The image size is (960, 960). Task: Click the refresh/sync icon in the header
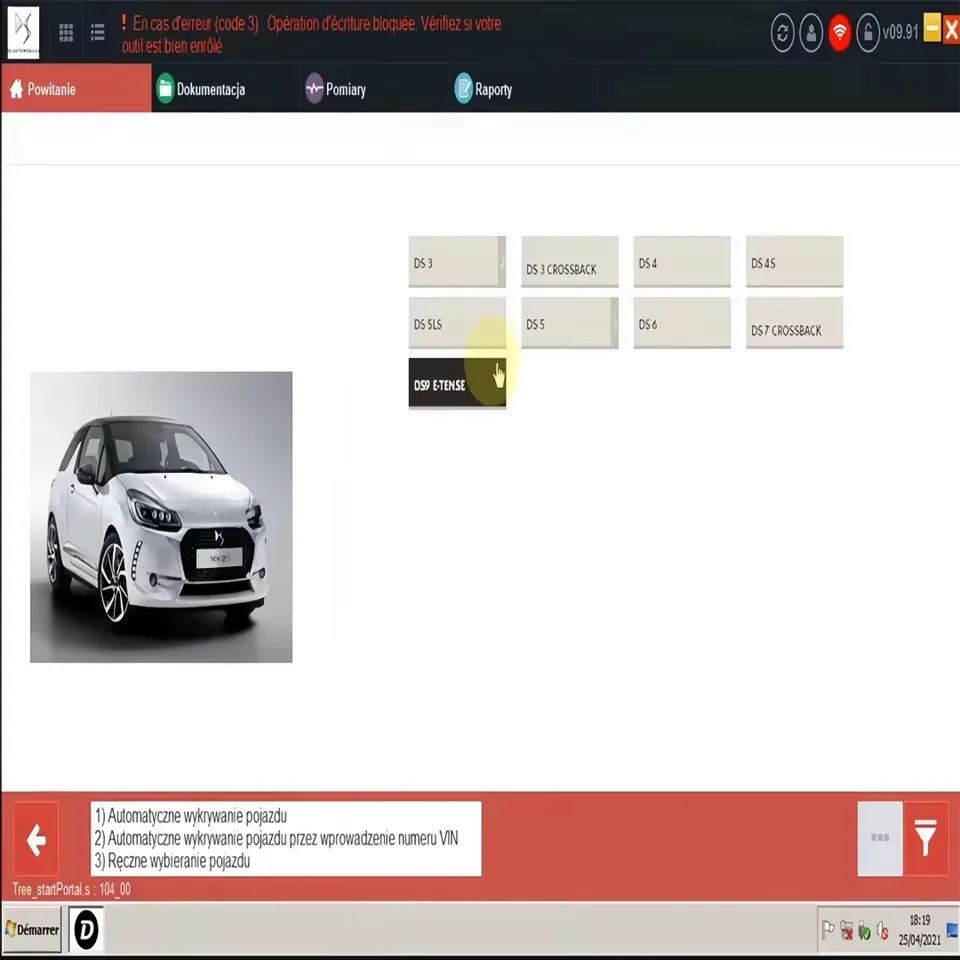point(781,33)
